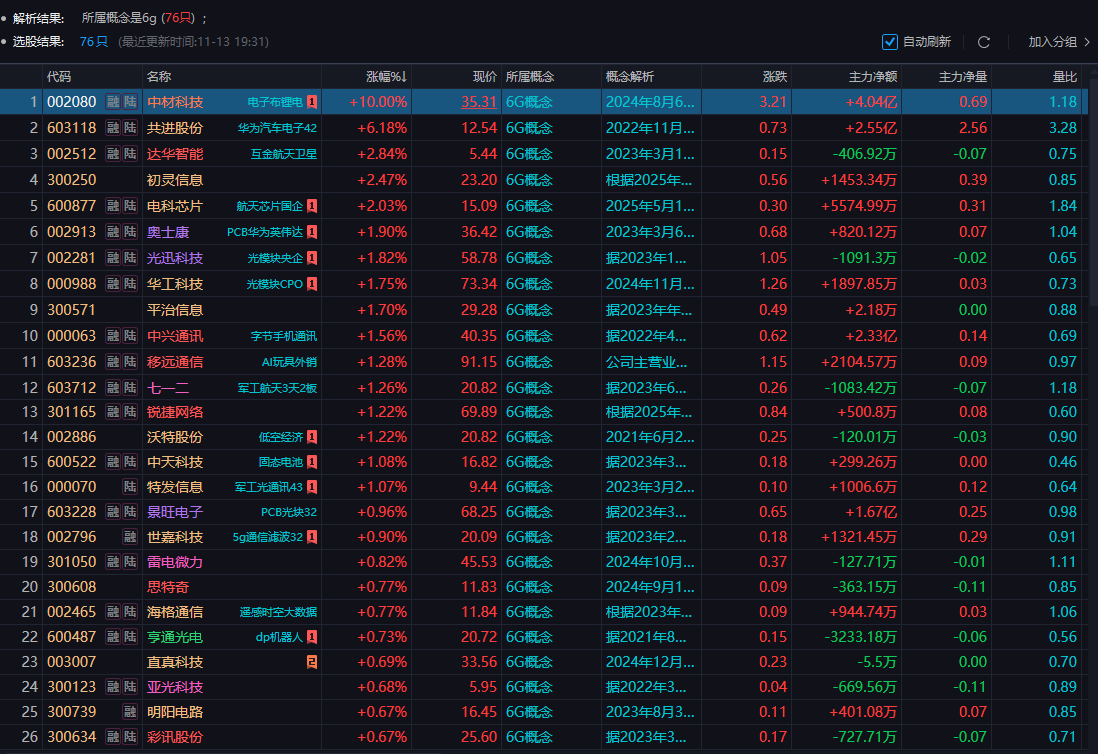Click red badge icon on 华工科技 row
Screen dimensions: 1098x754
tap(312, 284)
